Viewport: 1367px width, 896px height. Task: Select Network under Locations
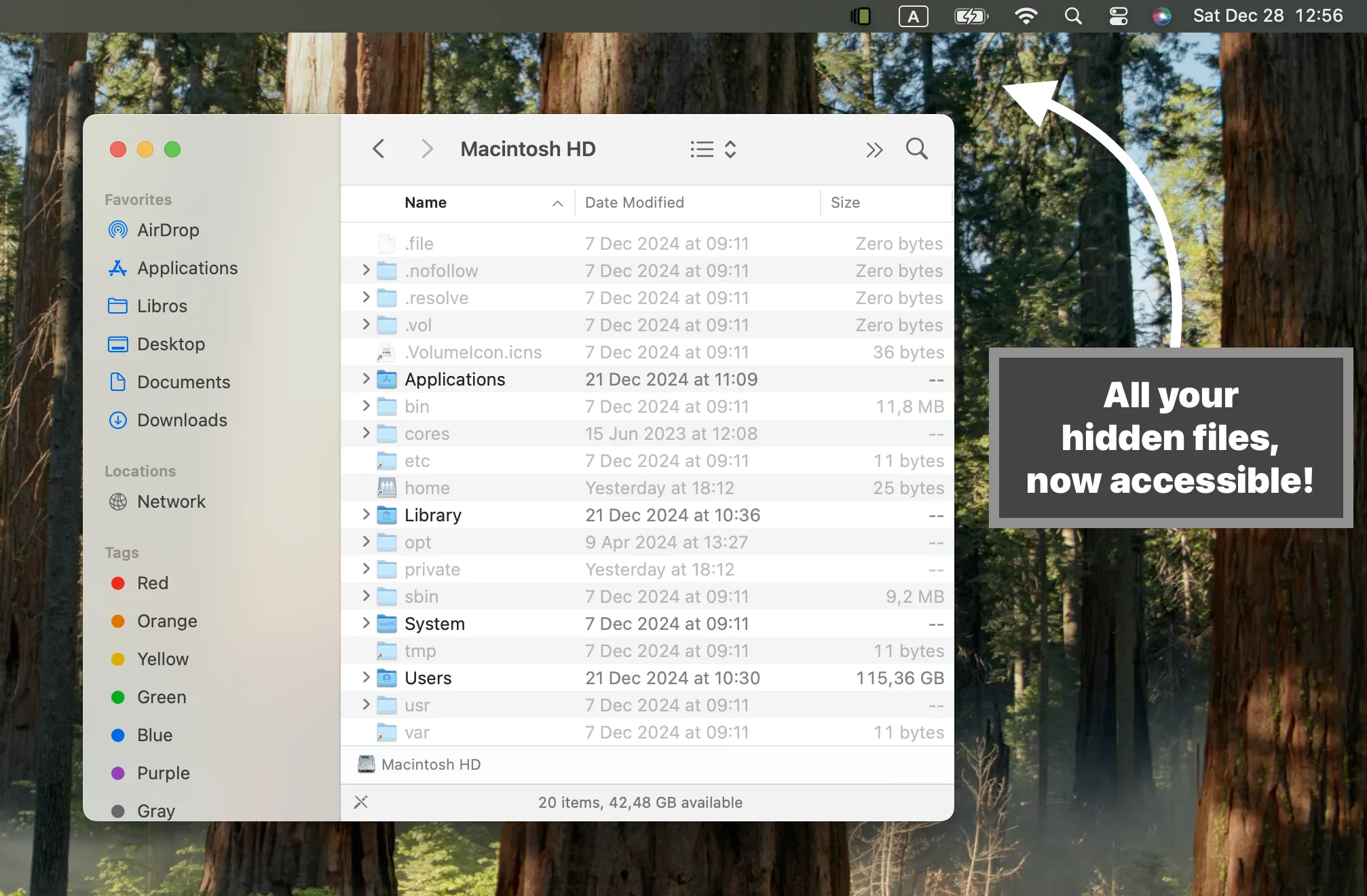click(171, 502)
